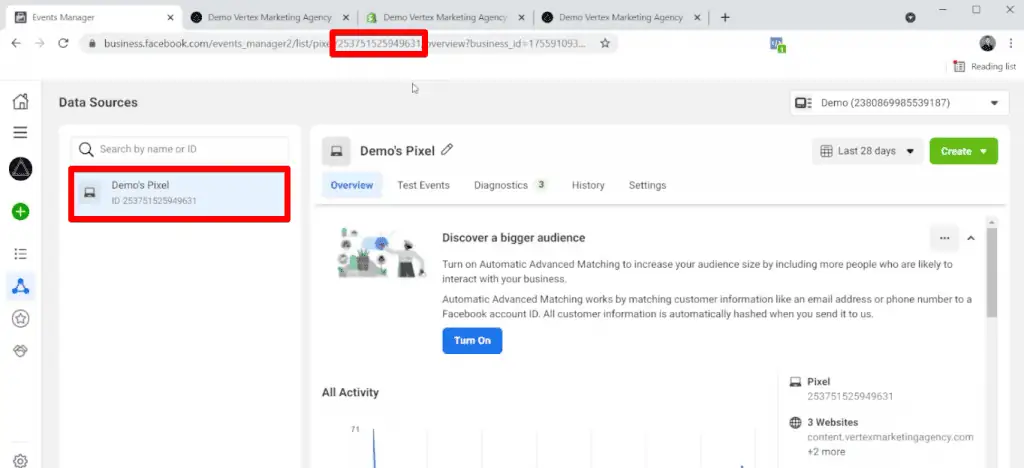The height and width of the screenshot is (468, 1024).
Task: Open the Settings tab
Action: click(647, 185)
